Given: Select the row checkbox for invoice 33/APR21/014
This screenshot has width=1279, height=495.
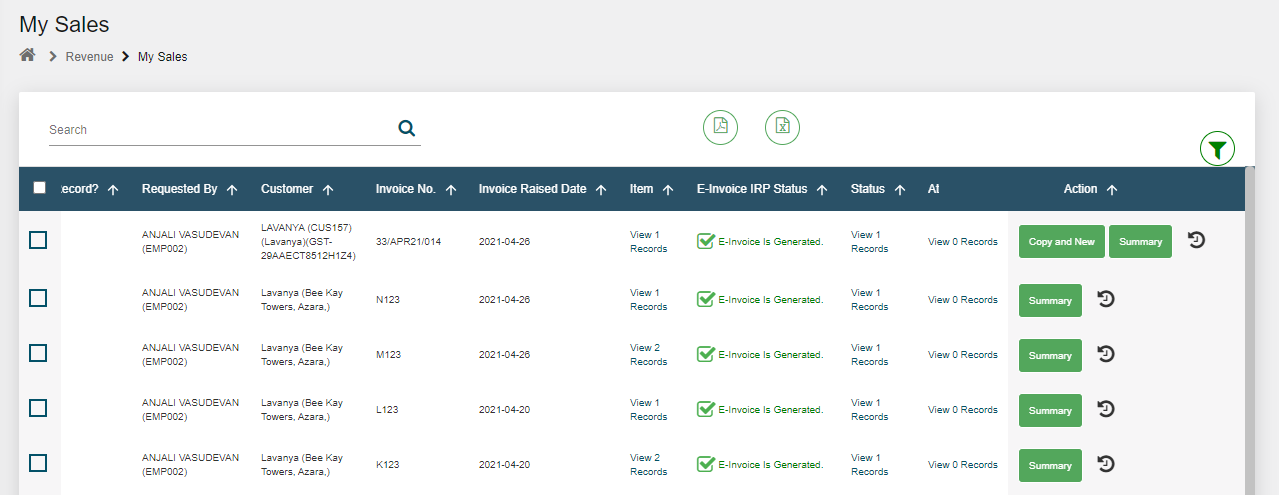Looking at the screenshot, I should pyautogui.click(x=38, y=240).
